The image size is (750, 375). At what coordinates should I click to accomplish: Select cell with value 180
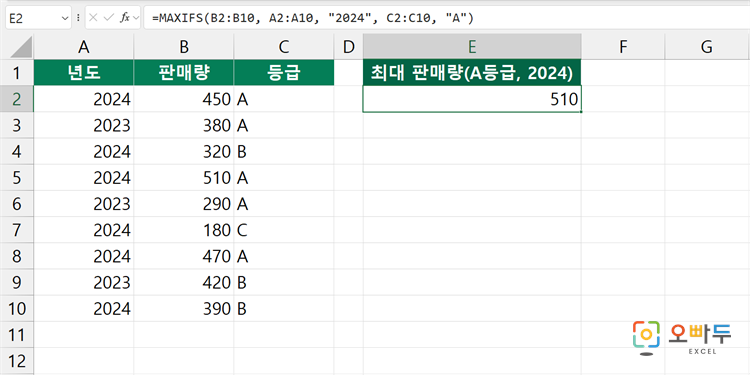[x=184, y=231]
